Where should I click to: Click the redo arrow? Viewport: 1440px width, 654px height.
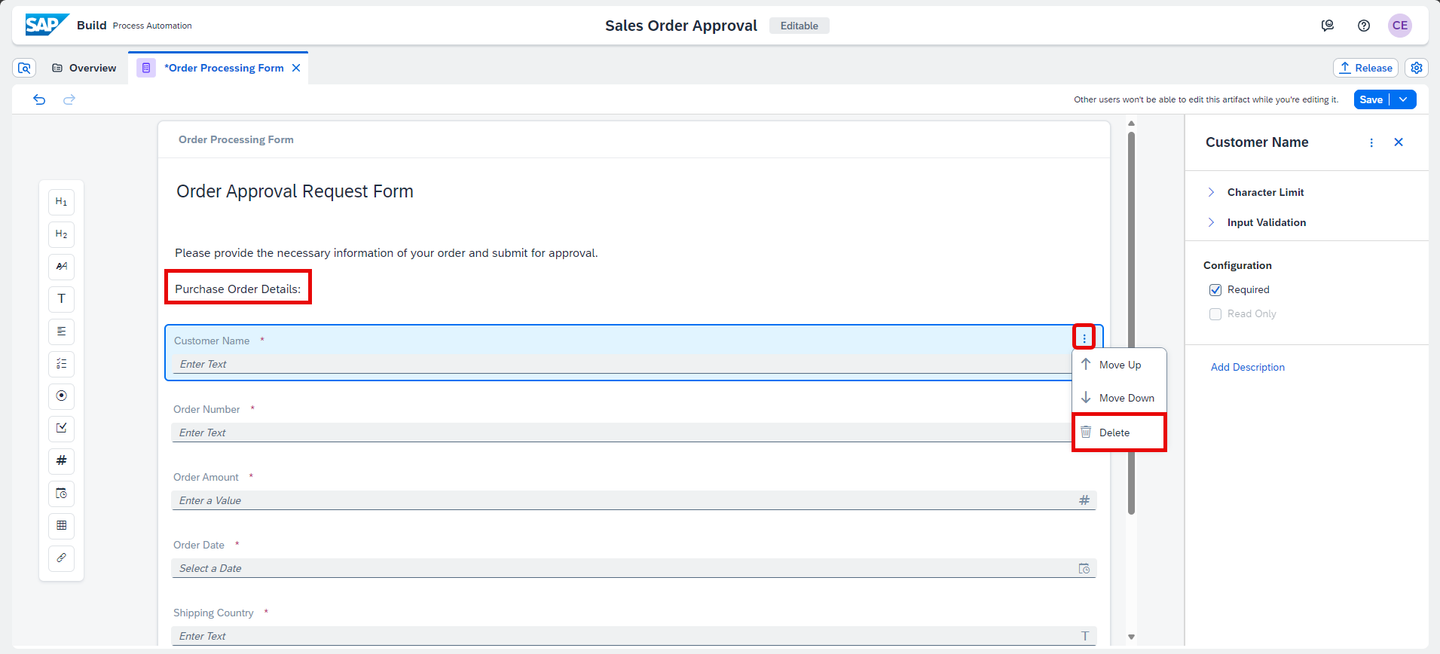point(69,99)
